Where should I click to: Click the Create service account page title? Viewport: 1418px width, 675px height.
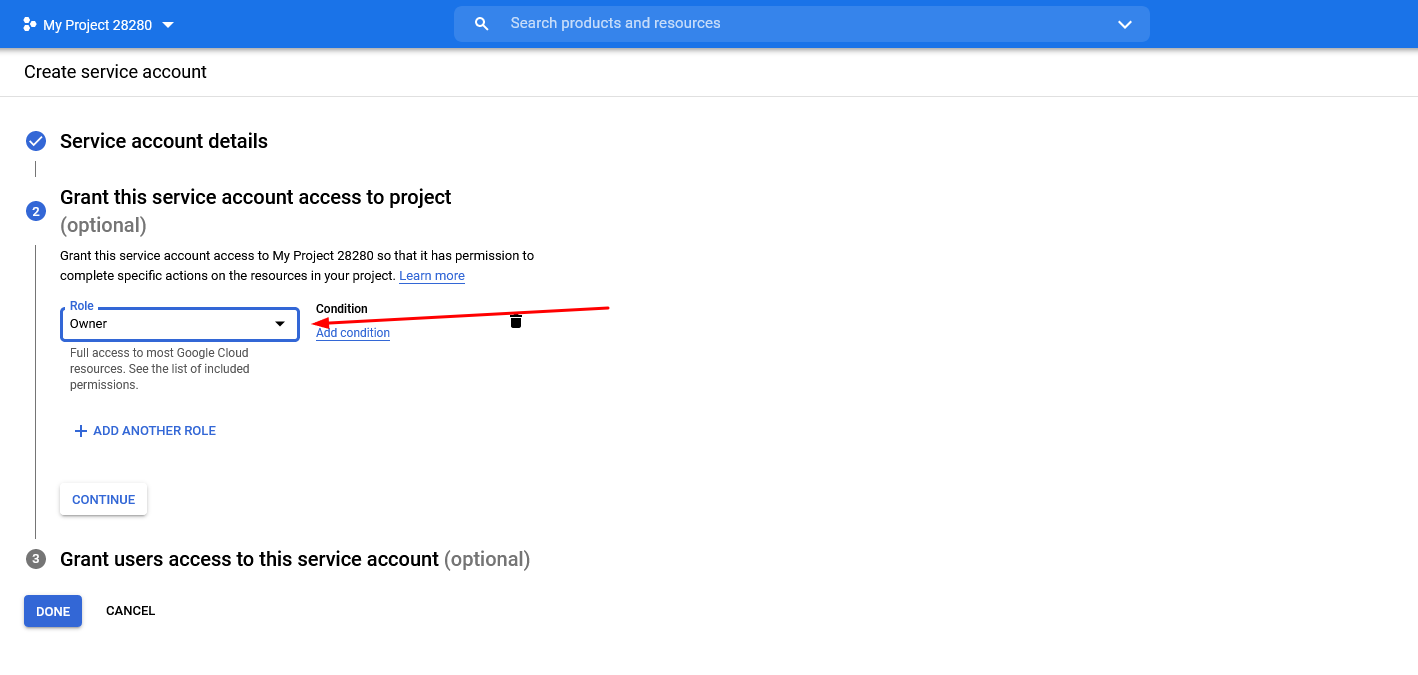[x=115, y=72]
